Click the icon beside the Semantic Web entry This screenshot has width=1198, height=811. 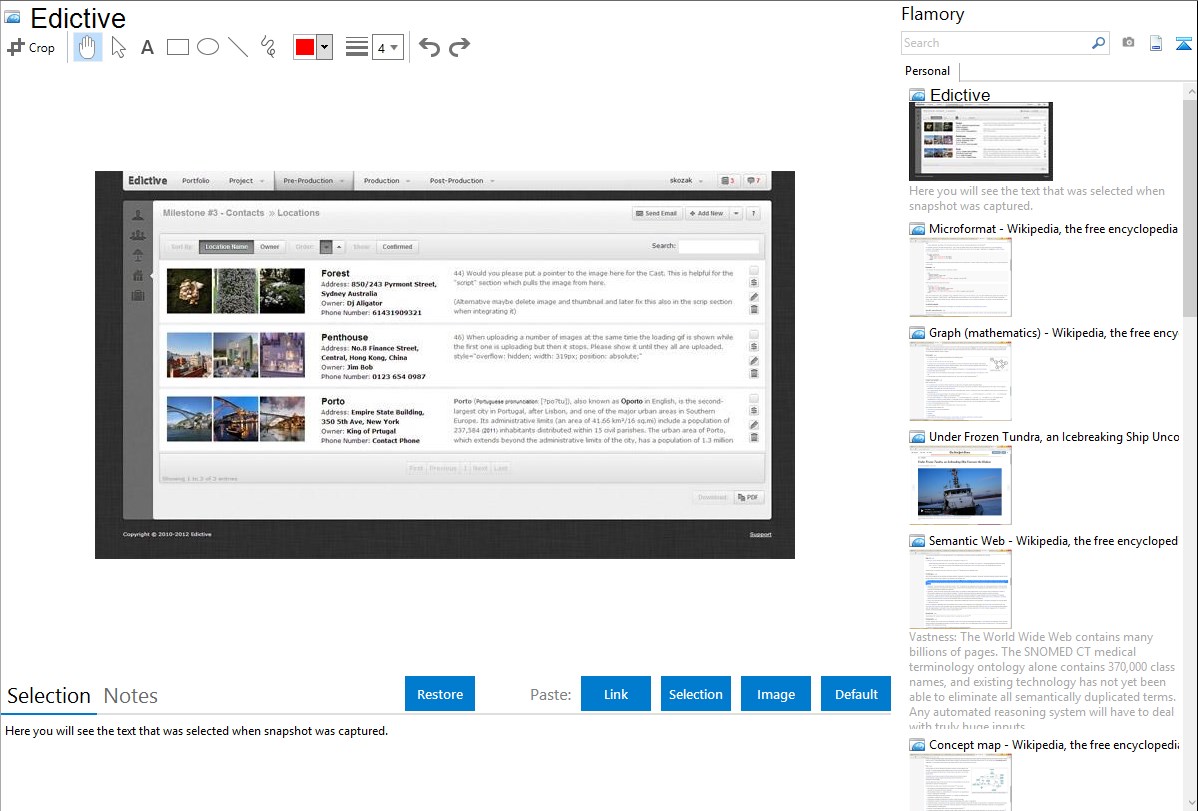(918, 541)
